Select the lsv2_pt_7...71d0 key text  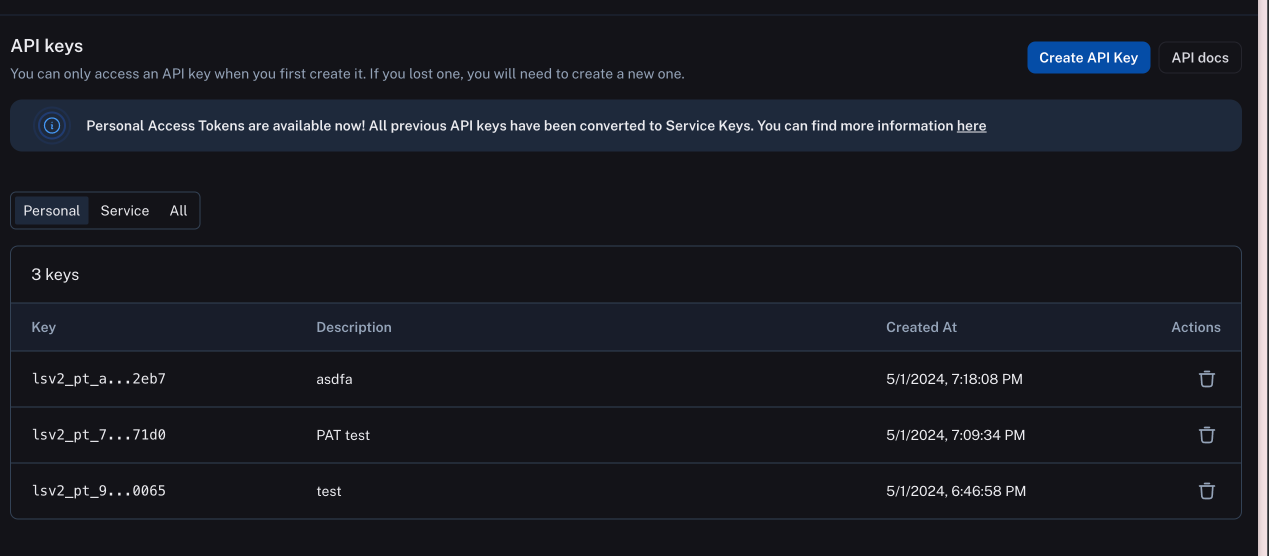click(98, 435)
